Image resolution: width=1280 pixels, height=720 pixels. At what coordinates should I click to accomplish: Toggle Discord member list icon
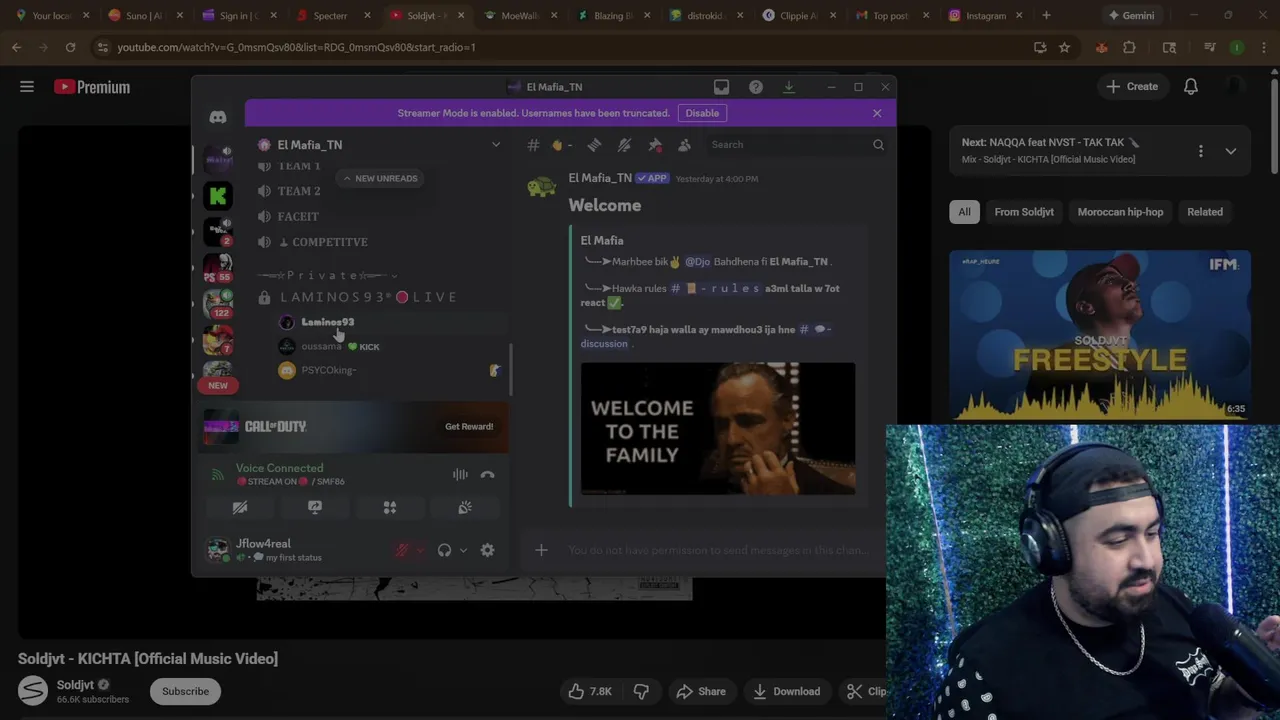point(685,145)
